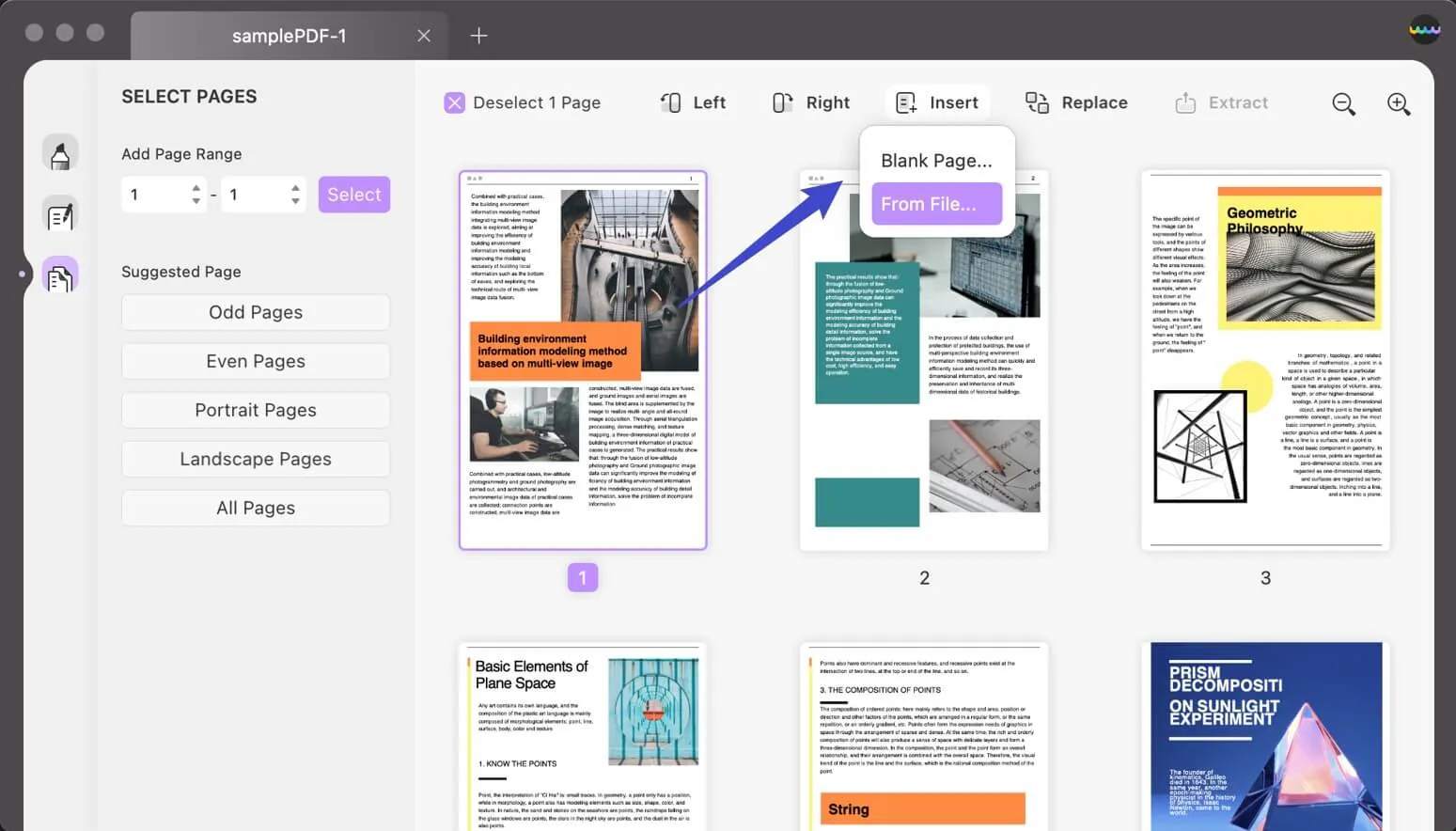Click the rotate Right icon

(x=782, y=102)
